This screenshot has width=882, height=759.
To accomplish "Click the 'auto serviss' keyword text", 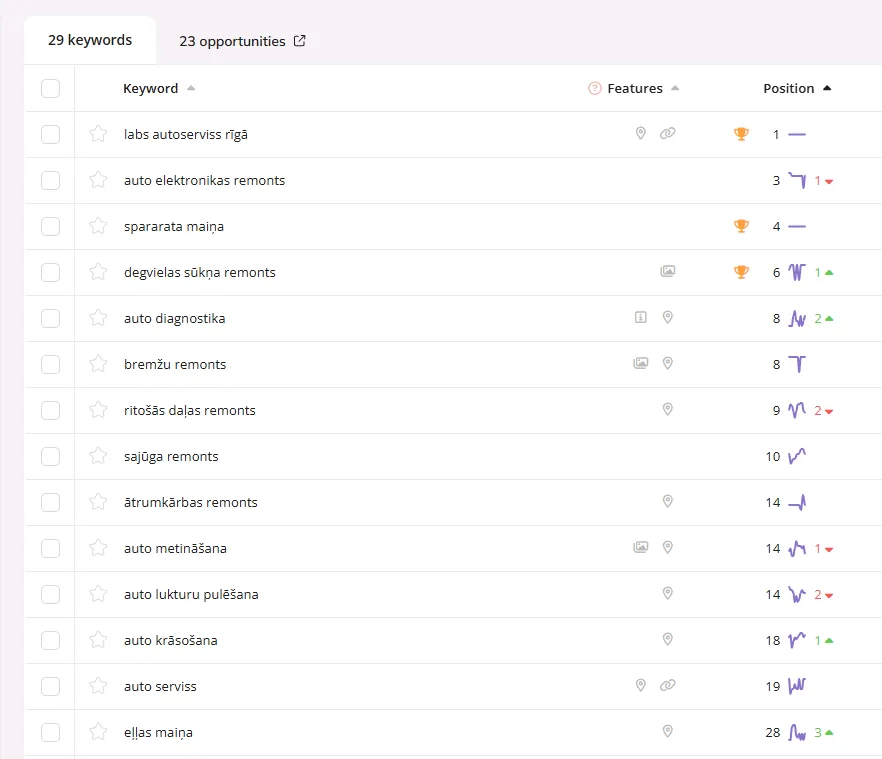I will (x=160, y=686).
